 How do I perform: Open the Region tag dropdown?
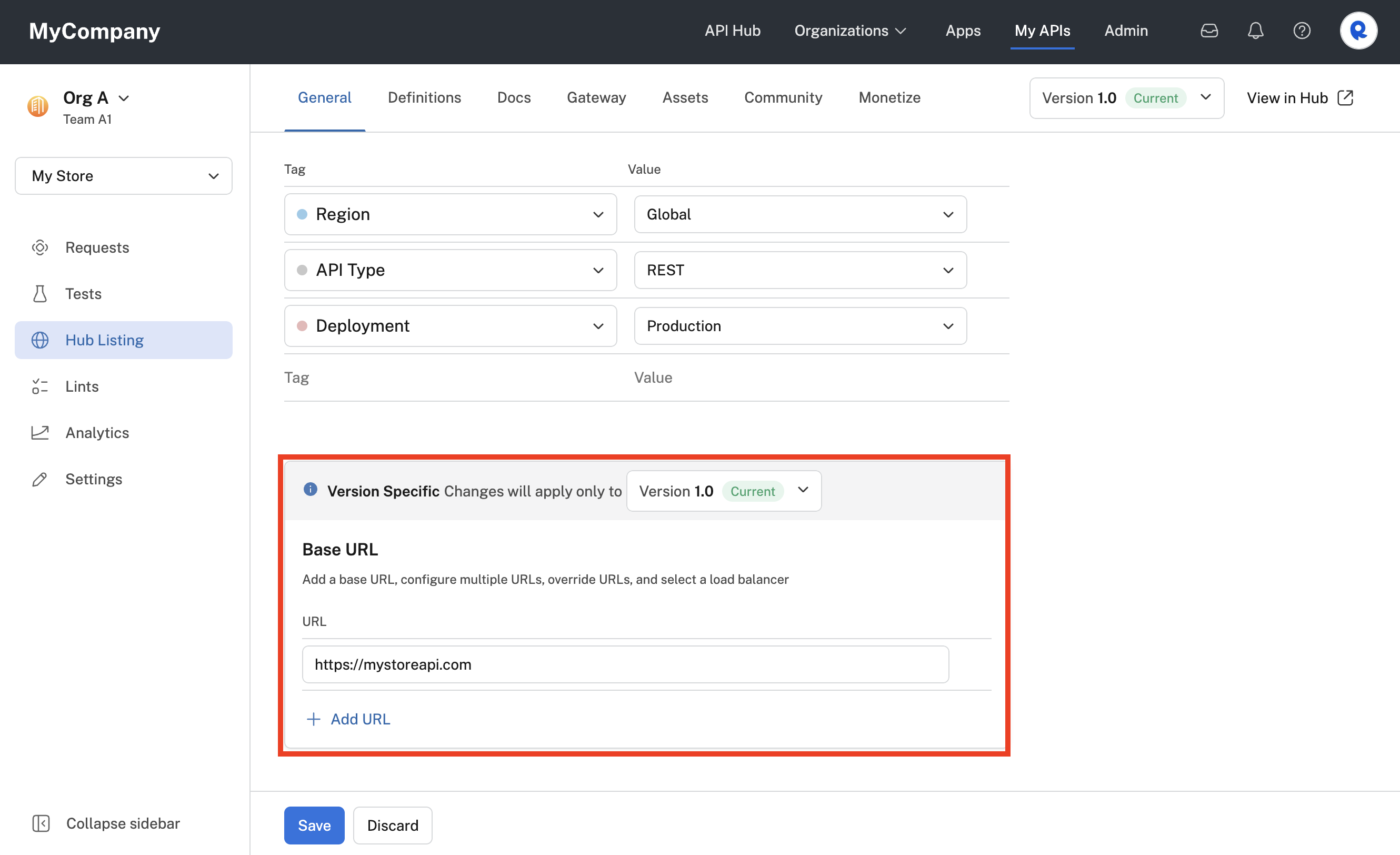coord(451,214)
